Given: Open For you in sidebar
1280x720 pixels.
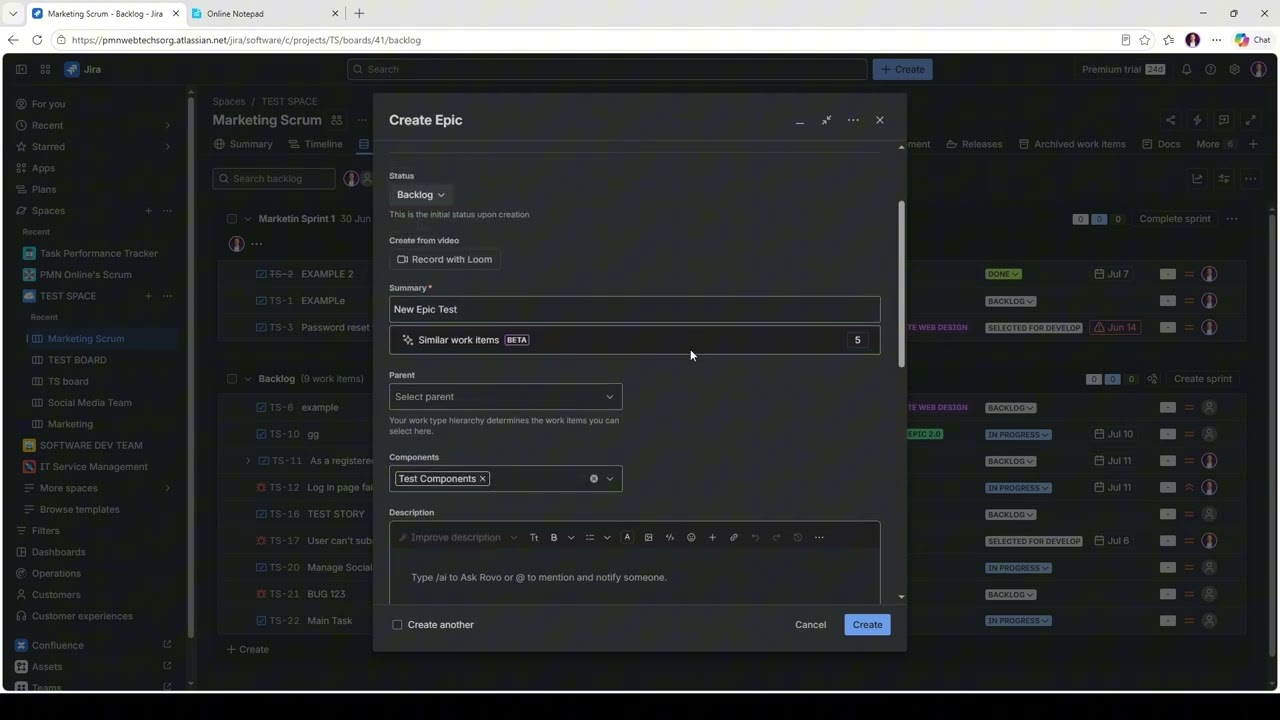Looking at the screenshot, I should pos(48,104).
